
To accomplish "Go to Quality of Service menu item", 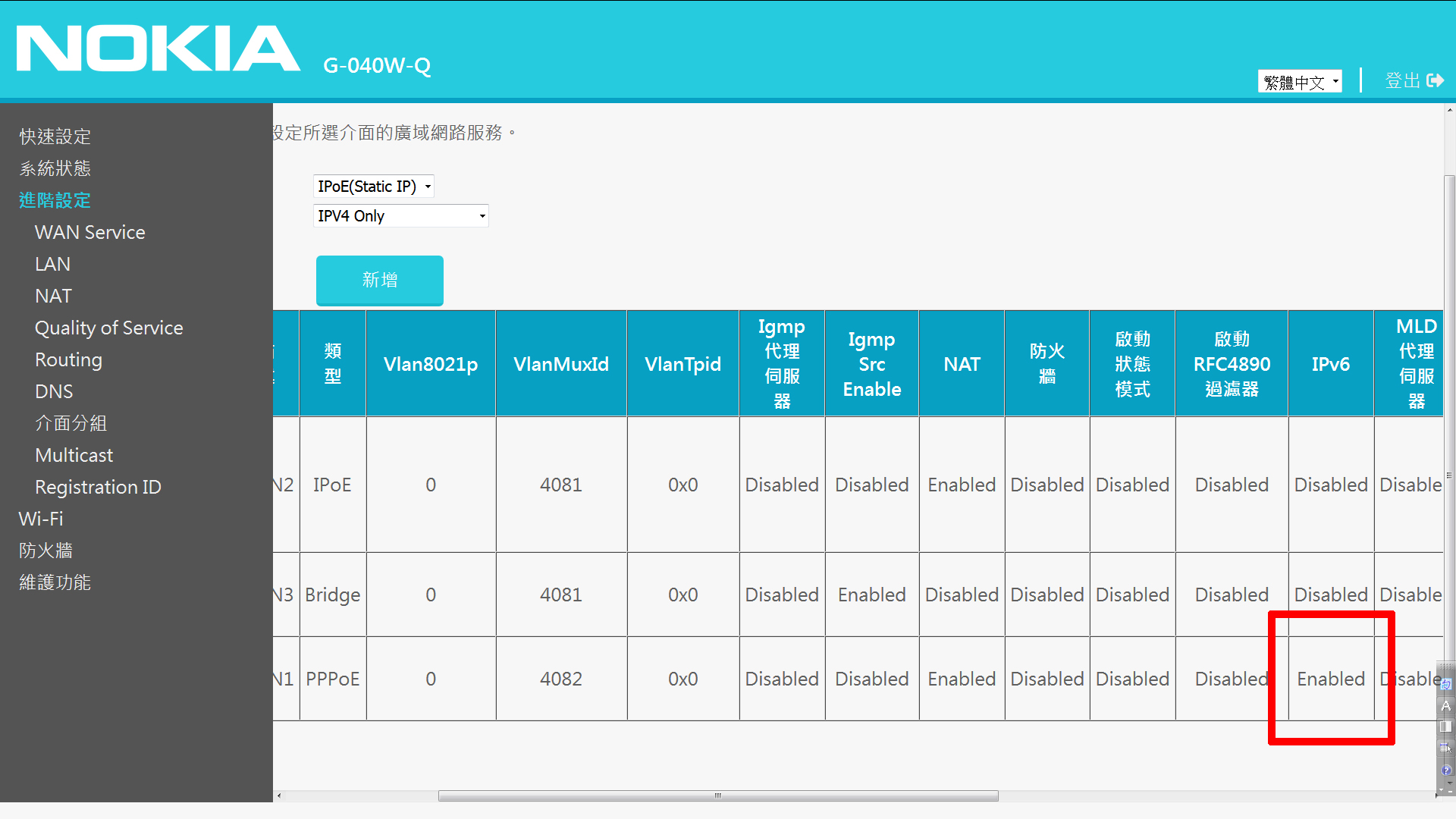I will (x=108, y=328).
